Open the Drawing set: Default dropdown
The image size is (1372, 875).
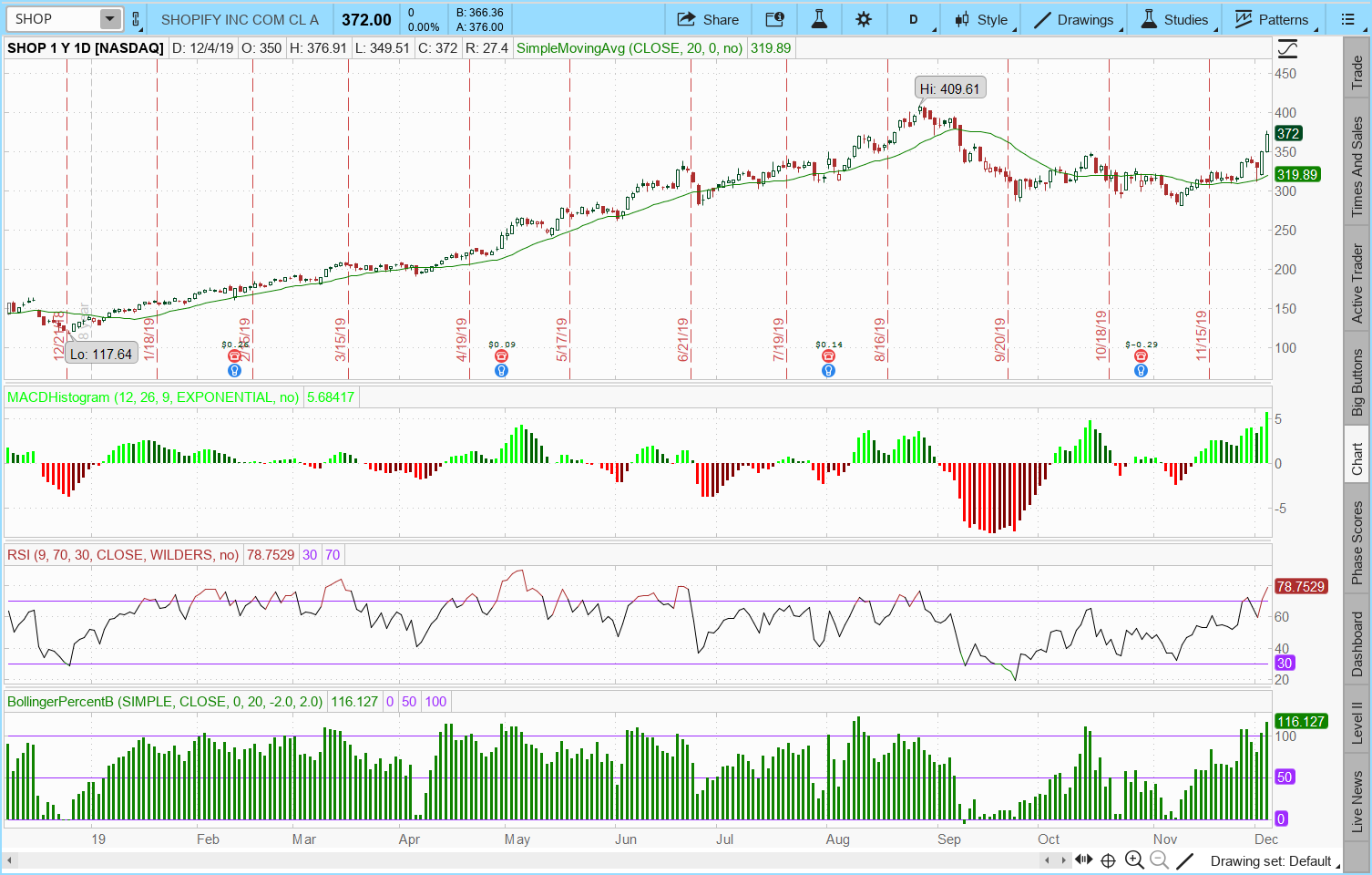(x=1275, y=861)
